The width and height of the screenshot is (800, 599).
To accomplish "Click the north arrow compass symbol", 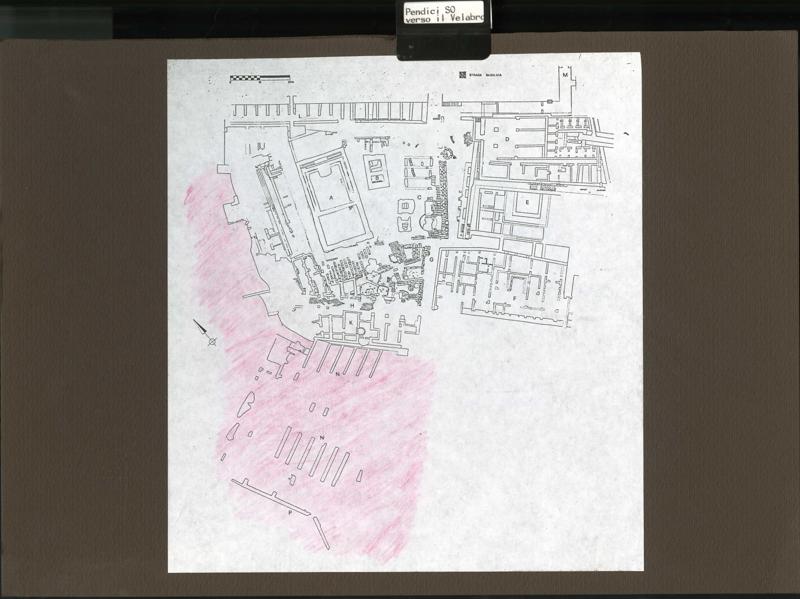I will [205, 332].
